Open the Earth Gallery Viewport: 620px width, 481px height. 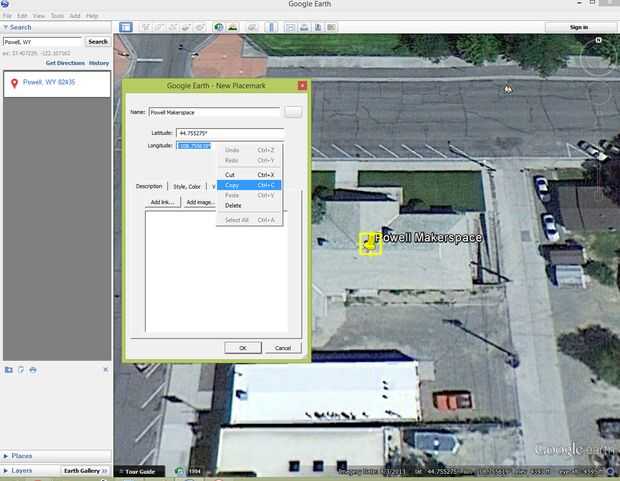click(x=85, y=471)
